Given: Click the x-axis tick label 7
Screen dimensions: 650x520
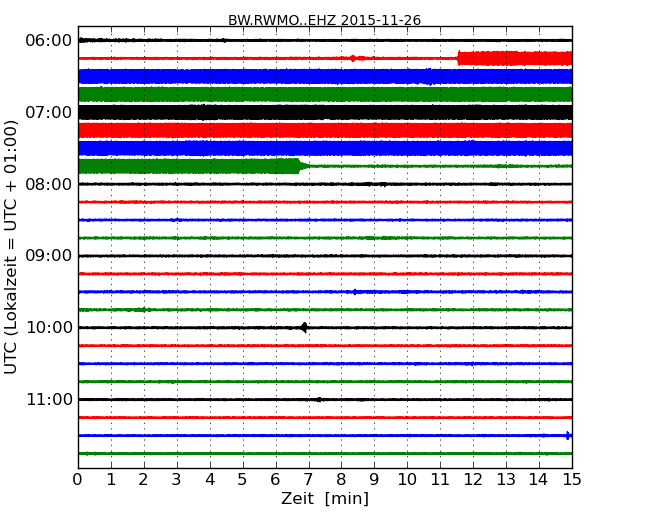Looking at the screenshot, I should click(x=308, y=480).
